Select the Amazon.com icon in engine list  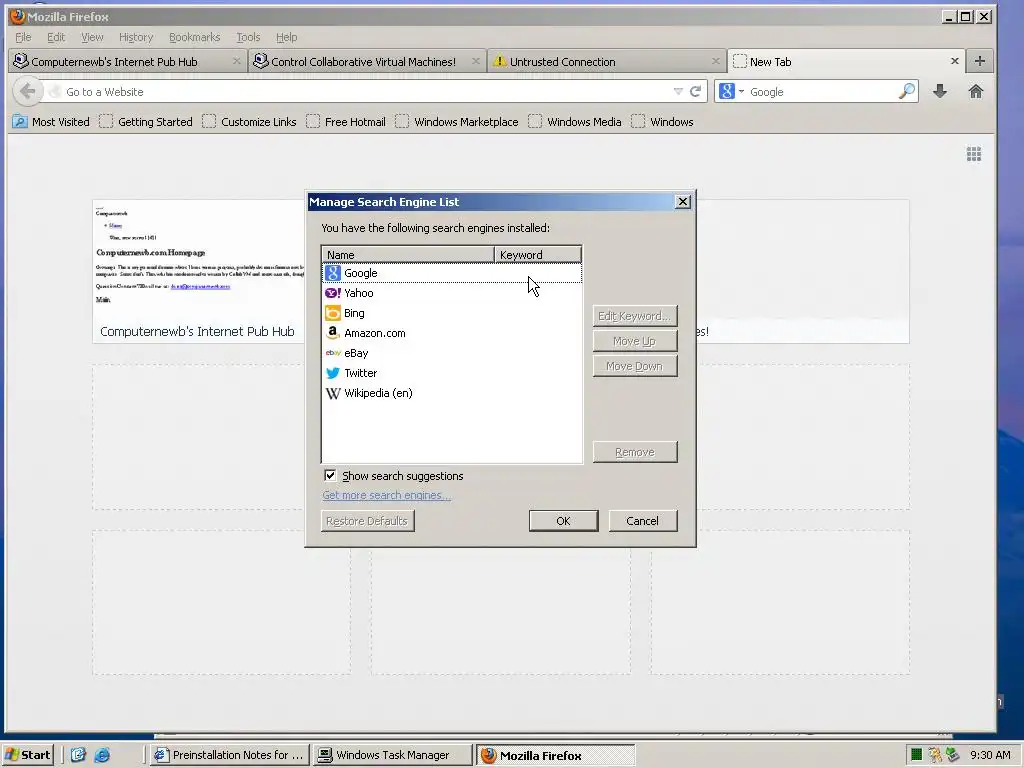point(332,333)
